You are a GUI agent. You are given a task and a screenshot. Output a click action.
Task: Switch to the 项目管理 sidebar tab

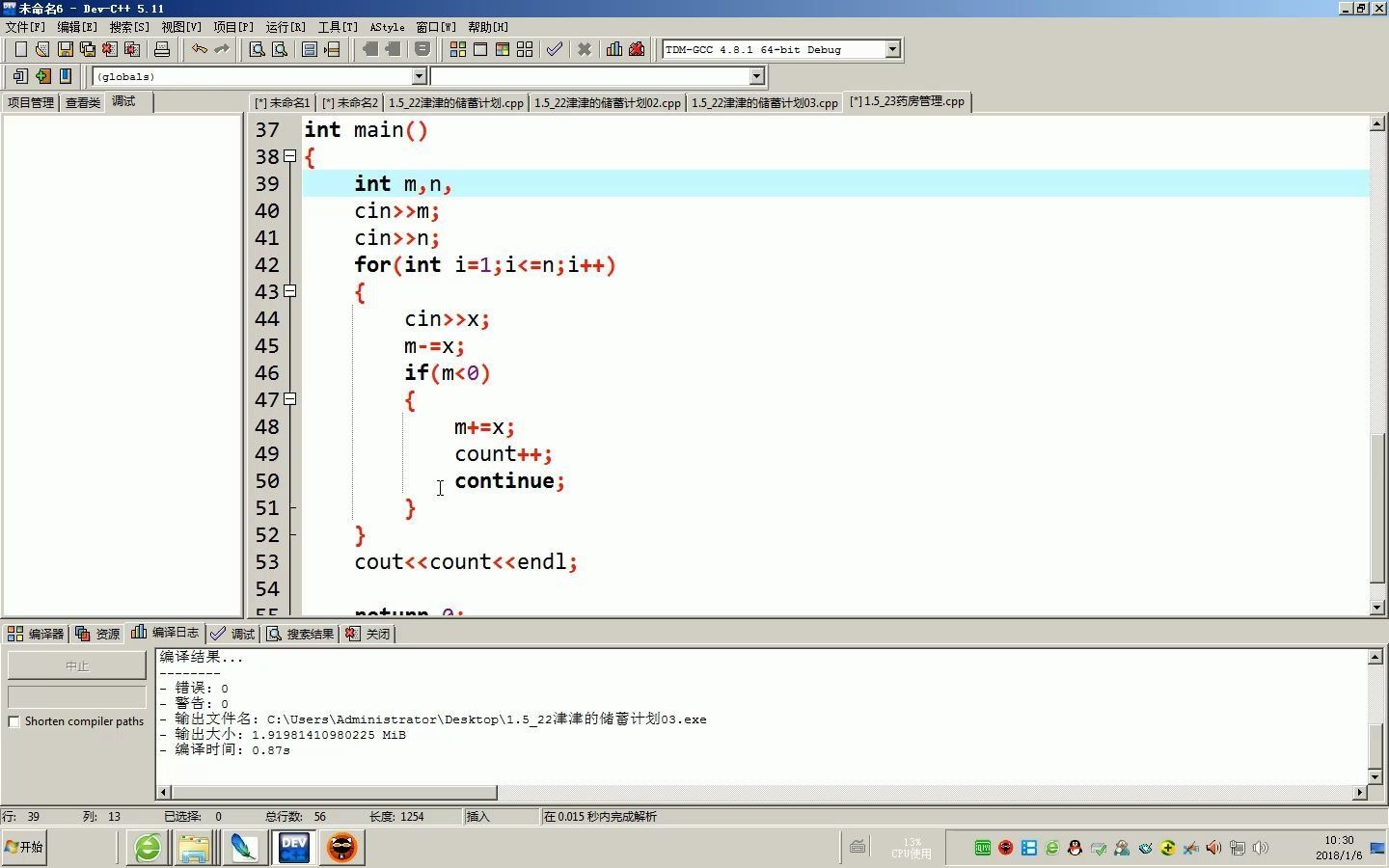pos(31,102)
